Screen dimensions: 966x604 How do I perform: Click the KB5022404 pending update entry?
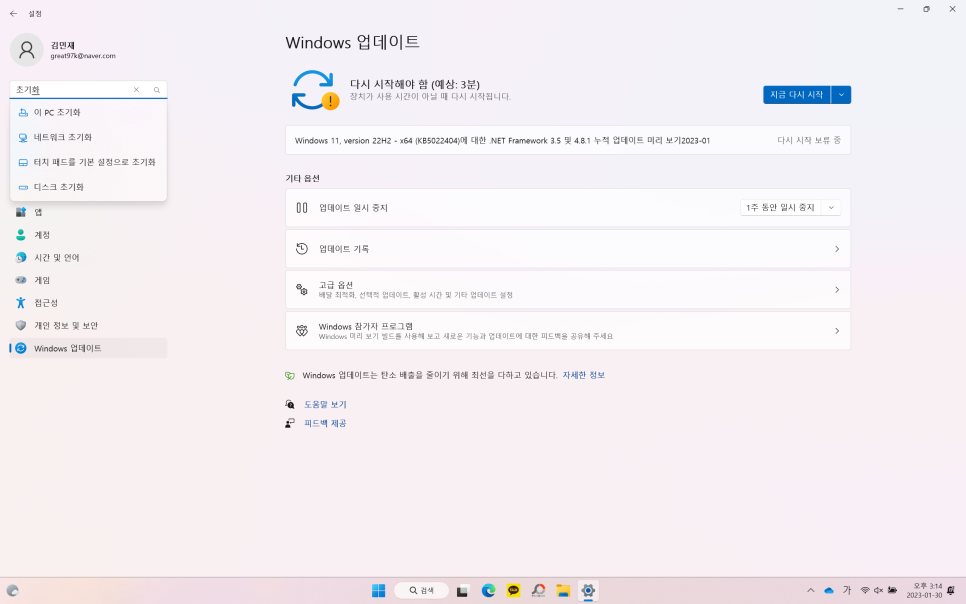click(567, 141)
